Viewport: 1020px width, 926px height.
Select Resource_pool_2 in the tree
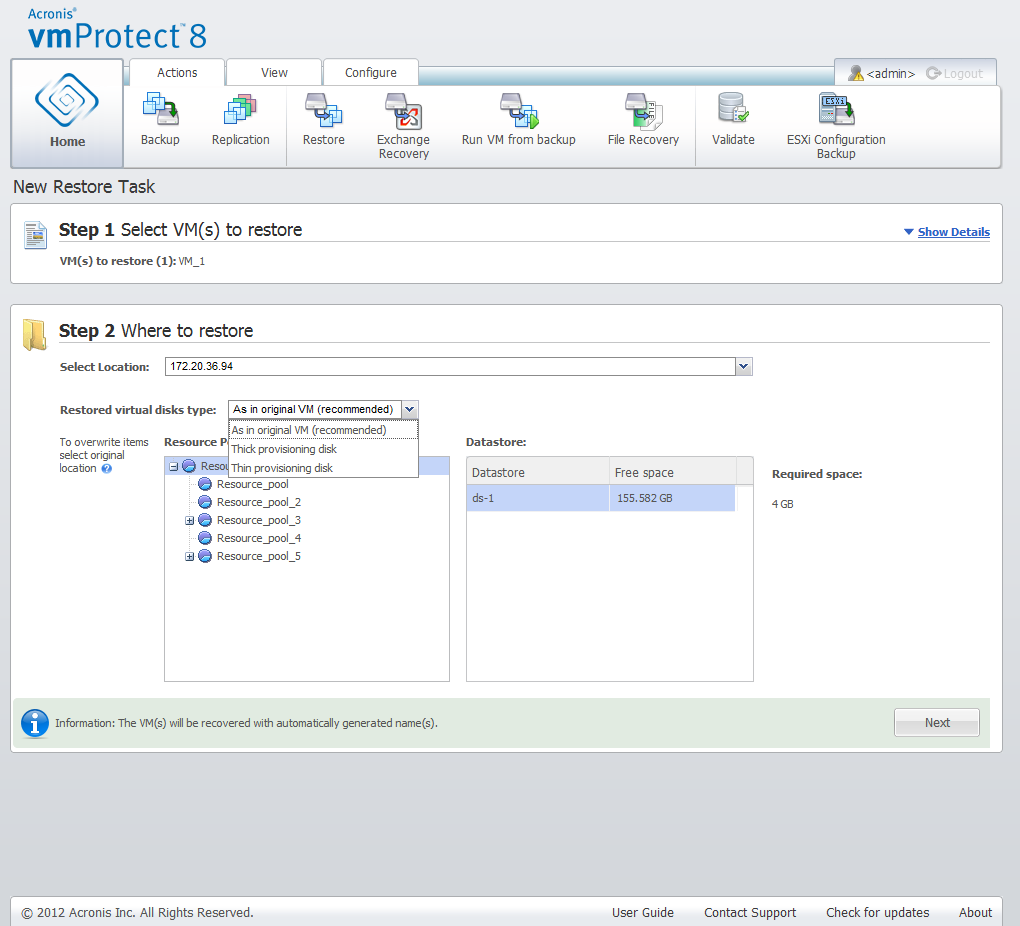pos(259,502)
